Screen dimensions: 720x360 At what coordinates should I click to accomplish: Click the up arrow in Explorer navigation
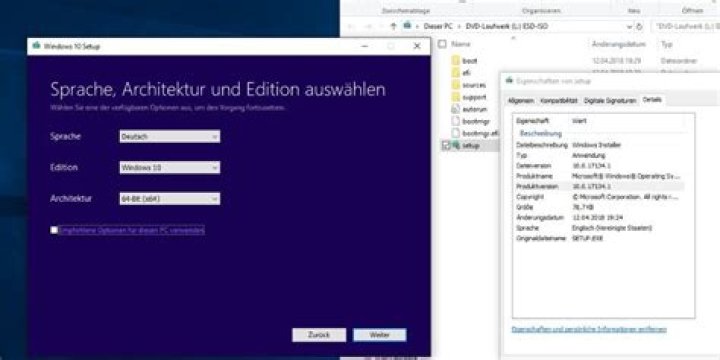click(393, 27)
